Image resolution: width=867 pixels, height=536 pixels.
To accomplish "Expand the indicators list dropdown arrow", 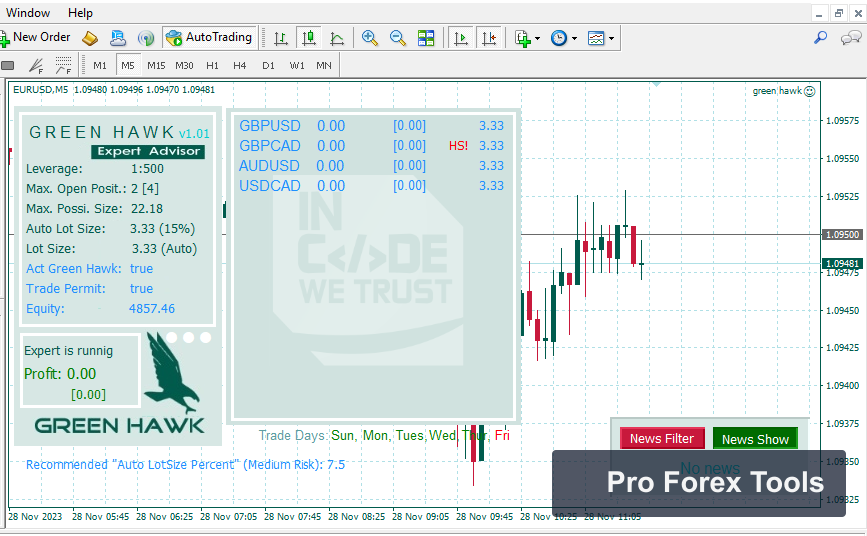I will pyautogui.click(x=537, y=39).
